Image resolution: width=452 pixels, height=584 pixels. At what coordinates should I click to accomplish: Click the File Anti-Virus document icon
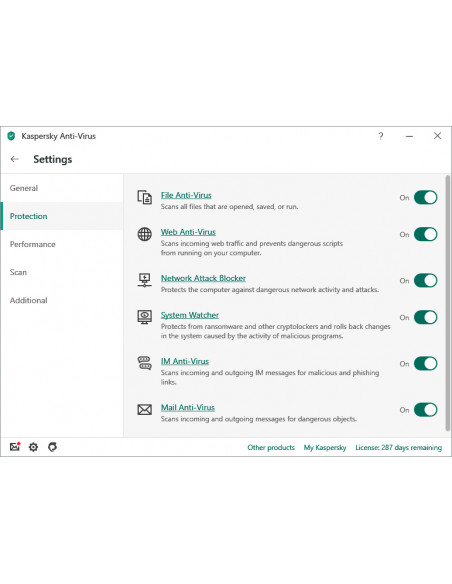point(144,197)
